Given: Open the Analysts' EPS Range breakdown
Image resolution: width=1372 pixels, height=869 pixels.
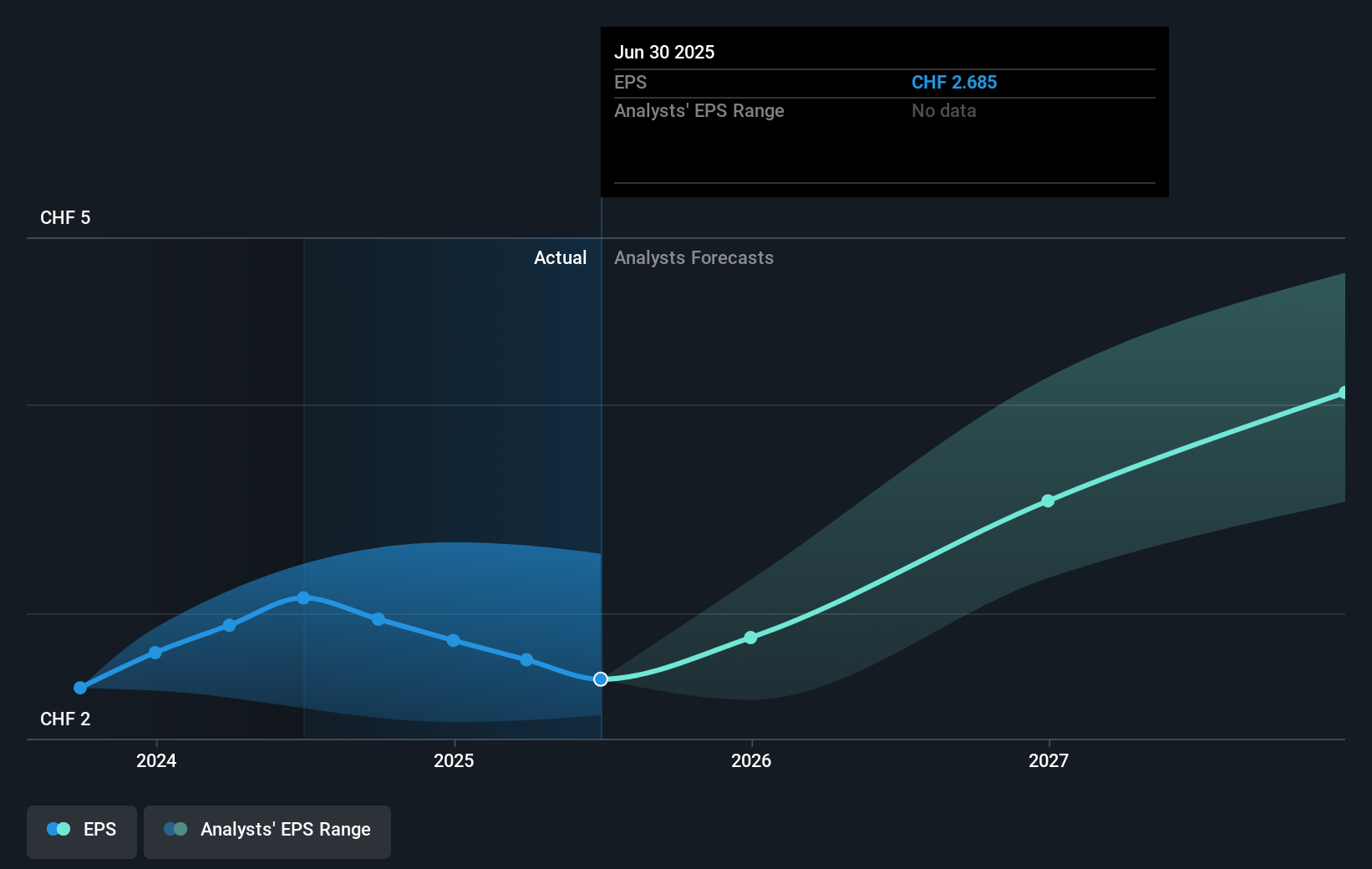Looking at the screenshot, I should [699, 110].
